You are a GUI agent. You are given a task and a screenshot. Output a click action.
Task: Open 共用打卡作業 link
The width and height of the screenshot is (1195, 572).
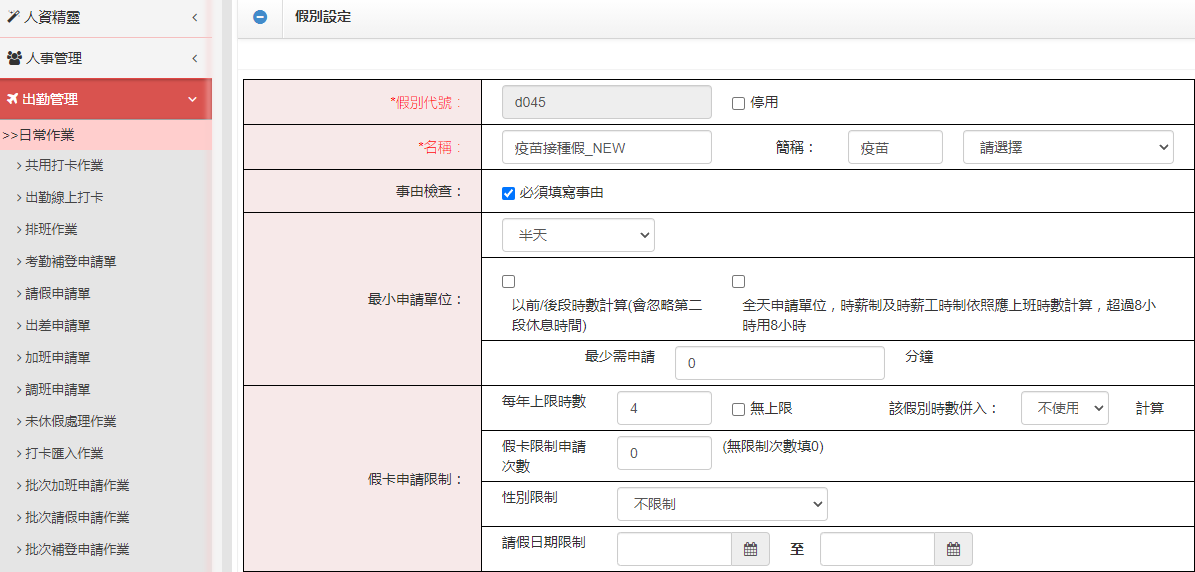click(64, 165)
